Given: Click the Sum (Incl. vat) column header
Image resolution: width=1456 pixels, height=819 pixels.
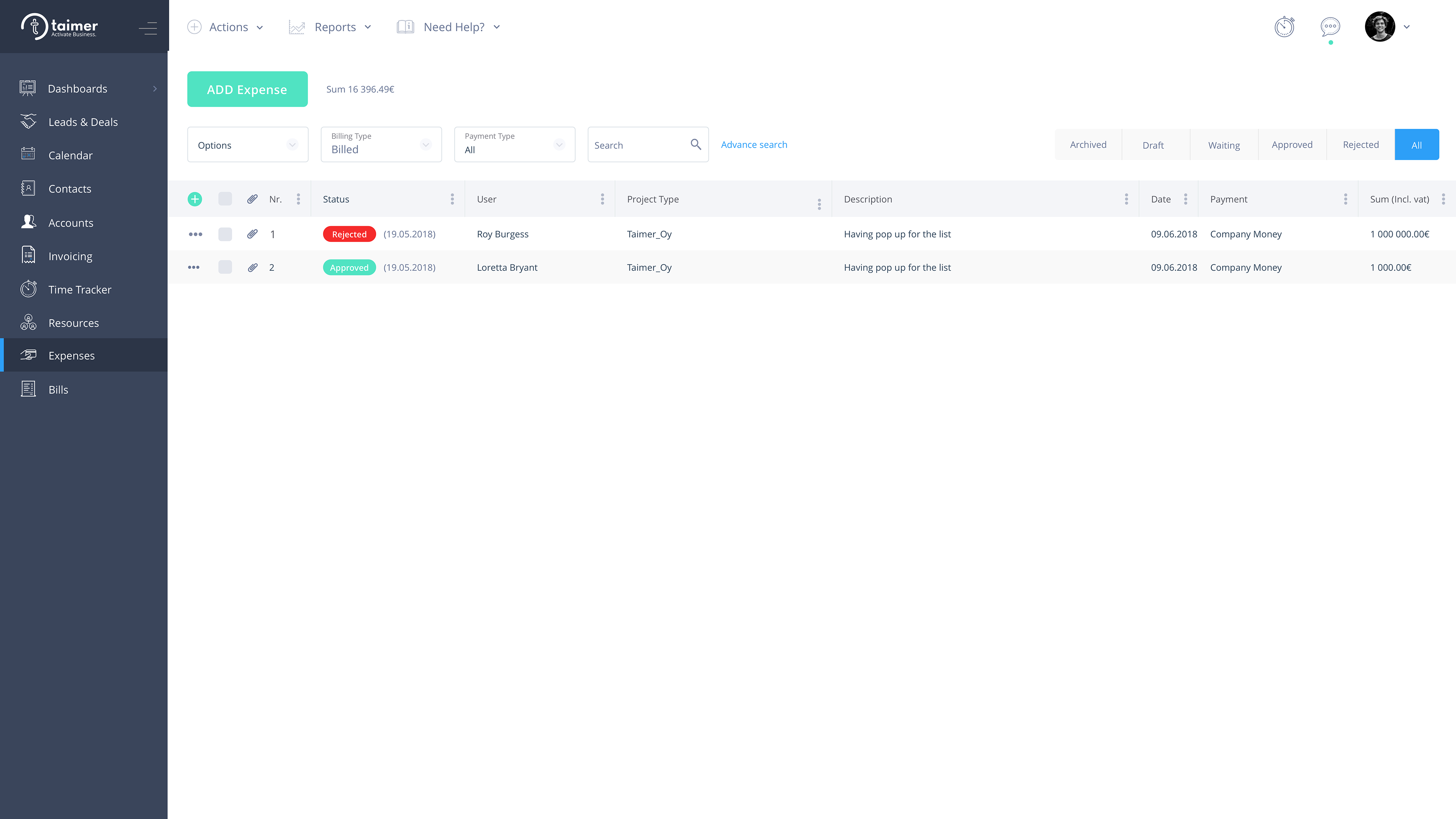Looking at the screenshot, I should 1400,199.
